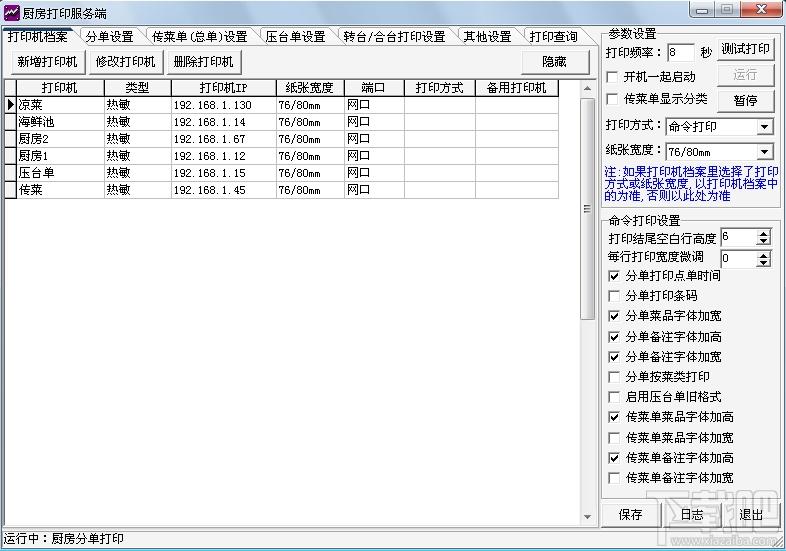Click 修改打印机 button
This screenshot has height=551, width=786.
tap(126, 62)
